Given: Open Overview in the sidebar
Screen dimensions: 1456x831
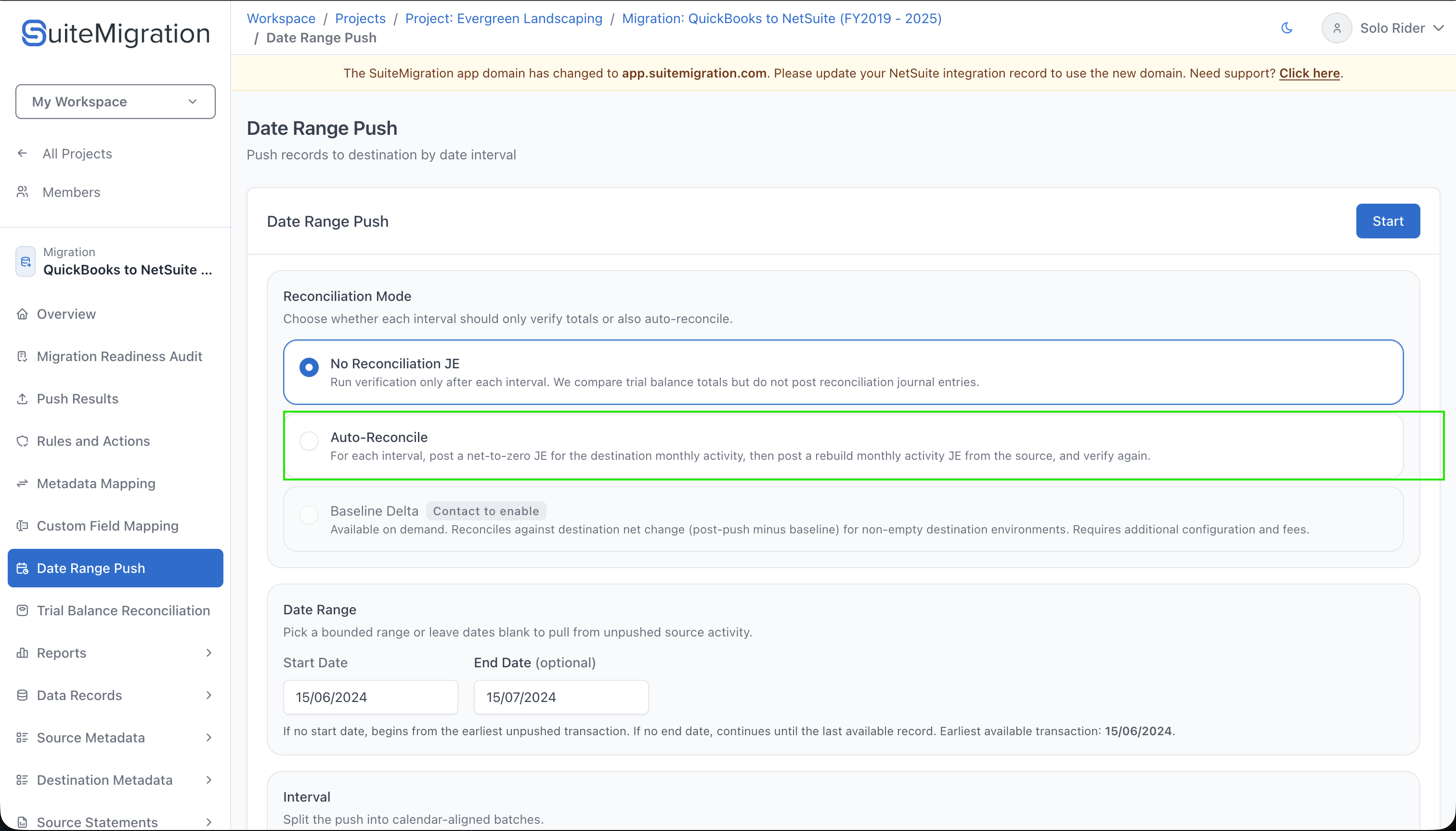Looking at the screenshot, I should [x=115, y=314].
